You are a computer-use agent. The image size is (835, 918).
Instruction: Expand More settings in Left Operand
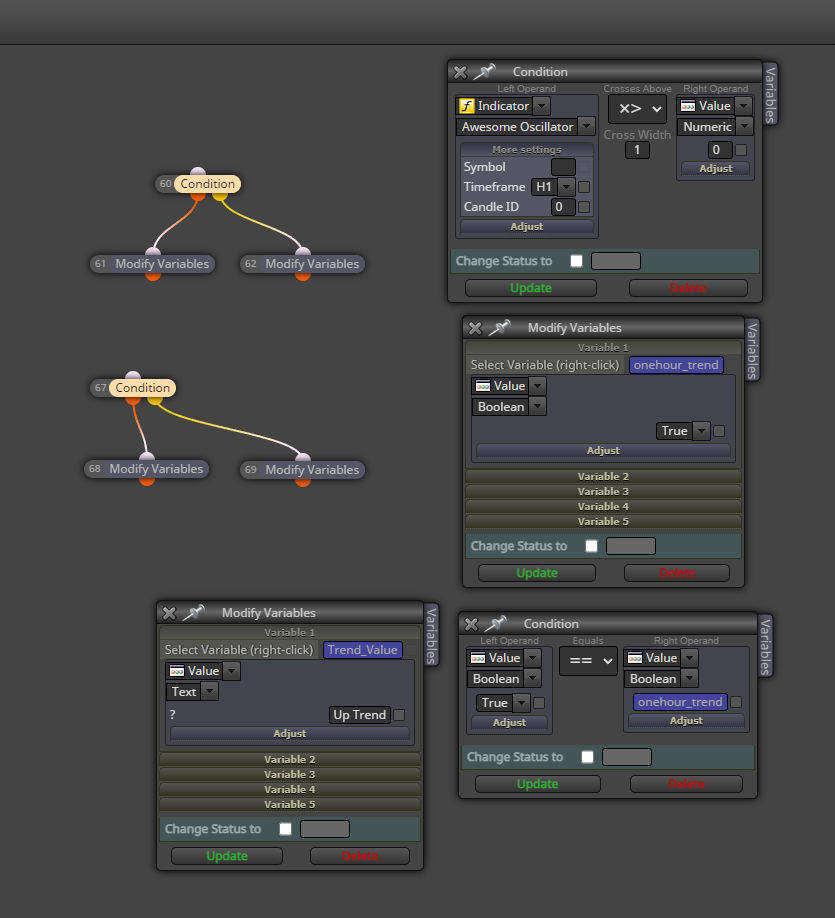[x=526, y=150]
